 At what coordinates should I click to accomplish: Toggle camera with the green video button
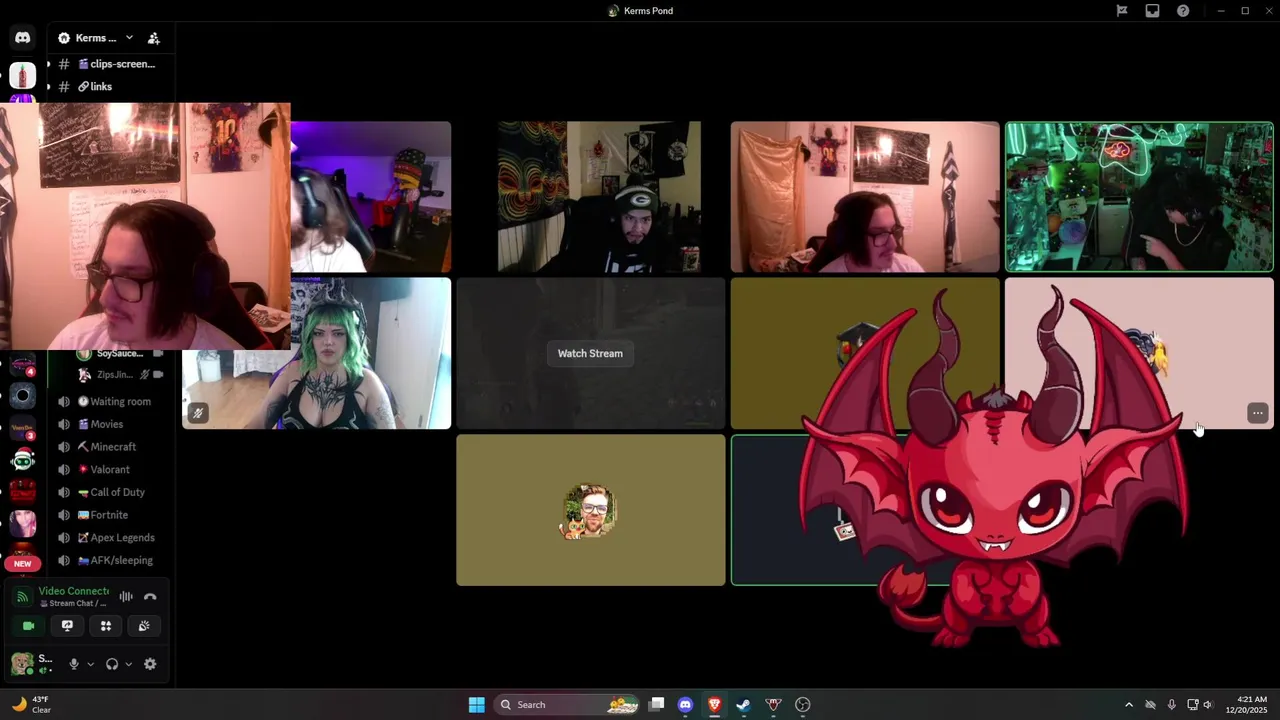click(x=29, y=626)
